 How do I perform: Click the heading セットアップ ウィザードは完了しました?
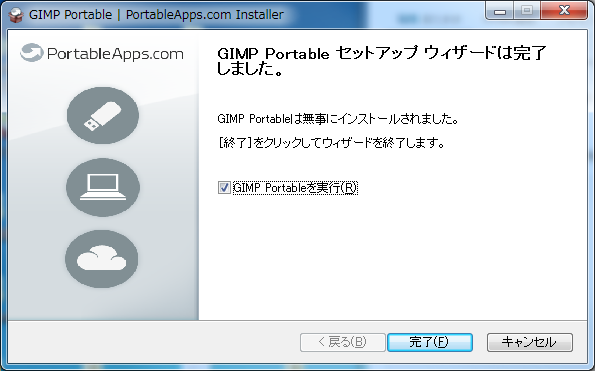pos(381,61)
